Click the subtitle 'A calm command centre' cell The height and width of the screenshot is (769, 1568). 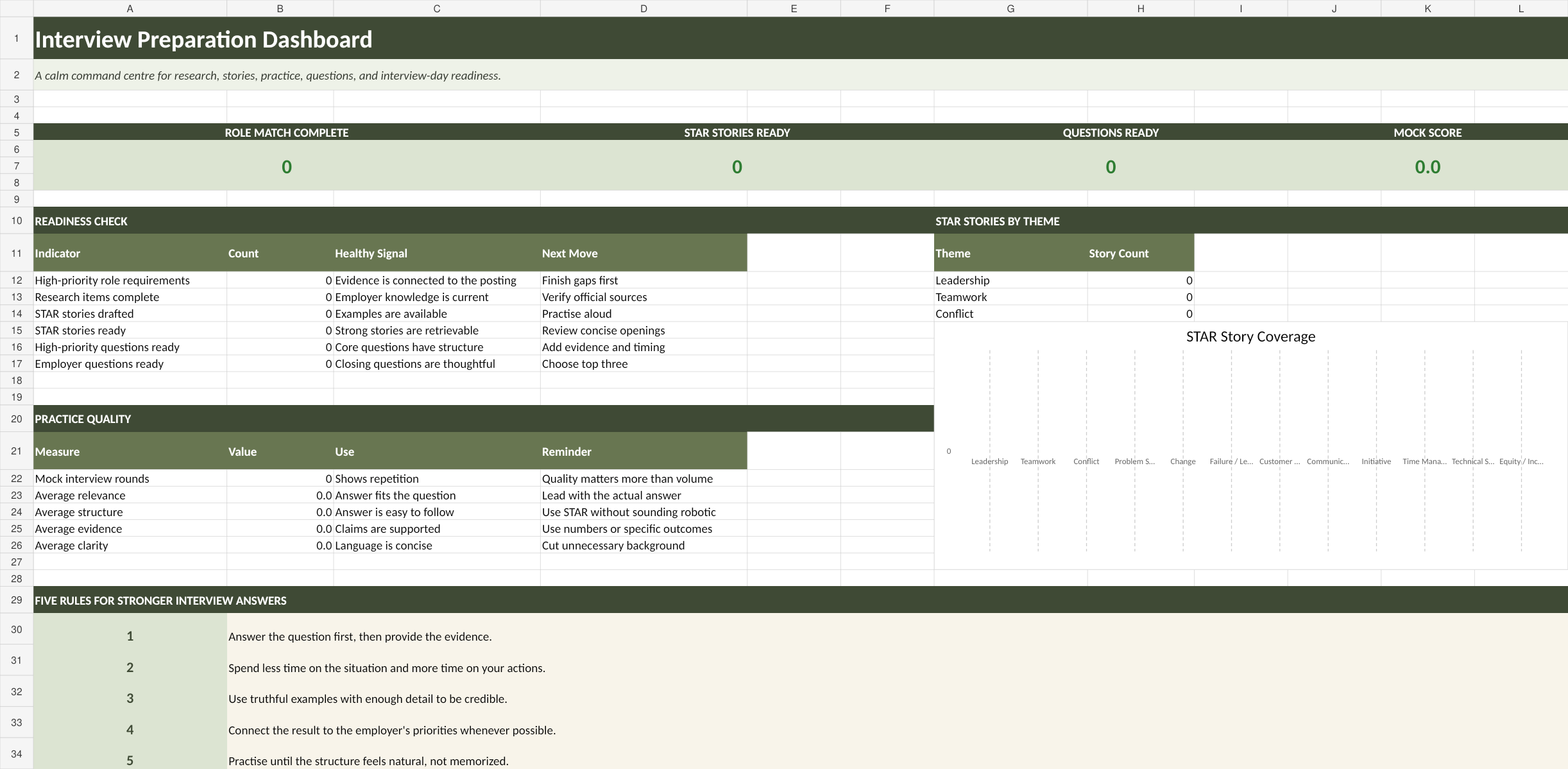click(x=801, y=75)
